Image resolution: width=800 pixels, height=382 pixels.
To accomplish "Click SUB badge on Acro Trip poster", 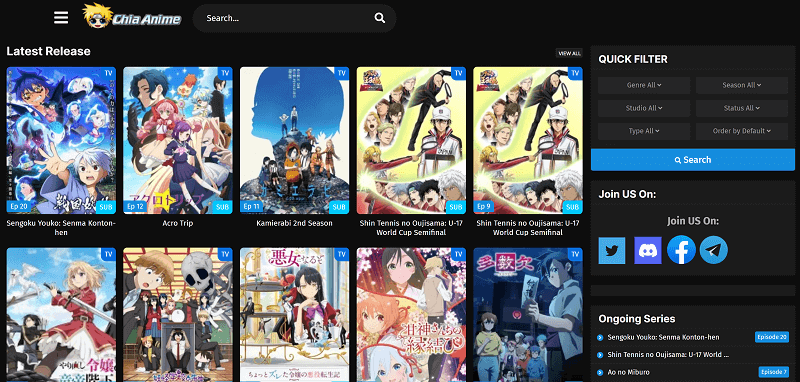I will (222, 207).
